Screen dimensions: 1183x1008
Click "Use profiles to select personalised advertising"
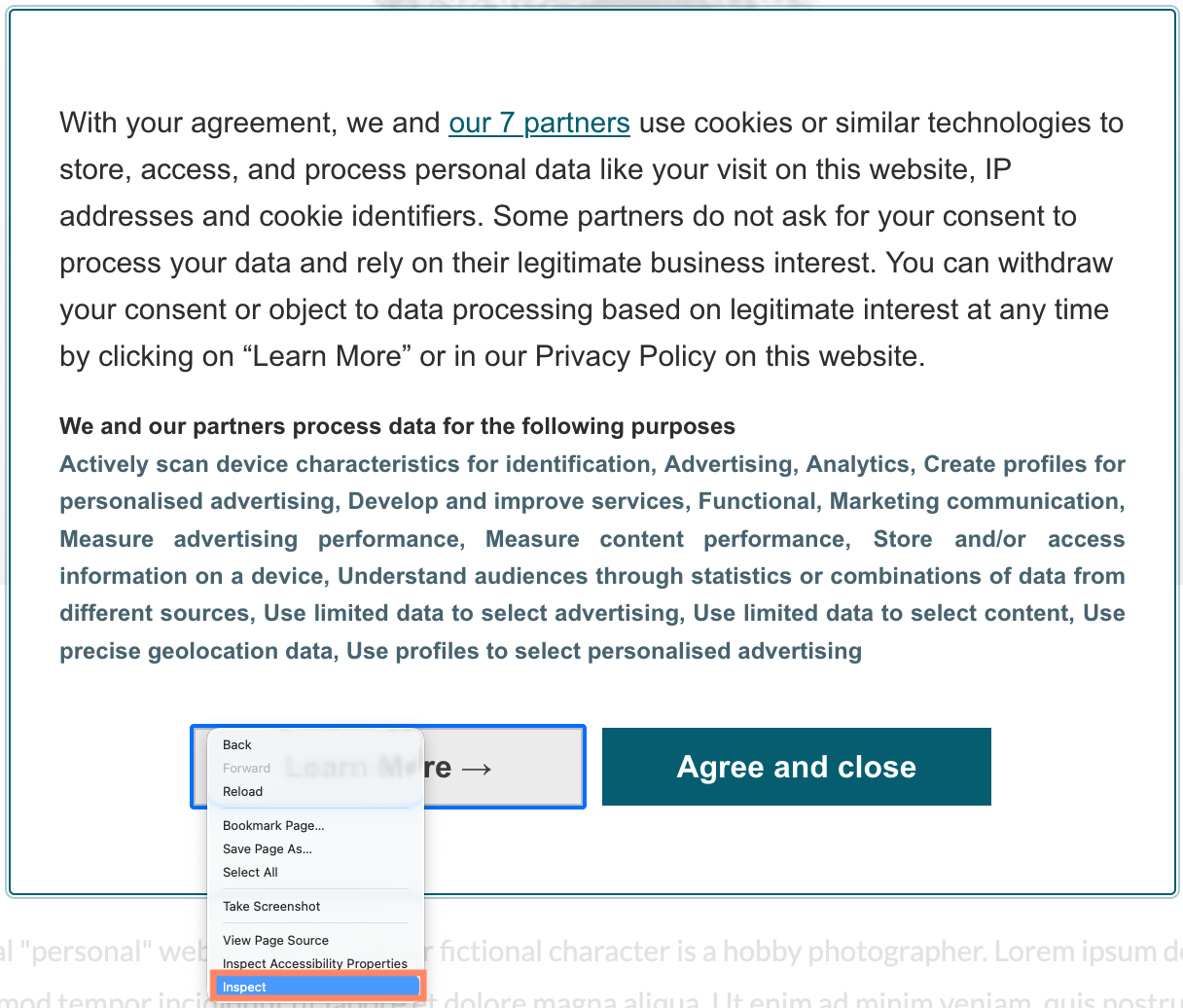pyautogui.click(x=604, y=652)
